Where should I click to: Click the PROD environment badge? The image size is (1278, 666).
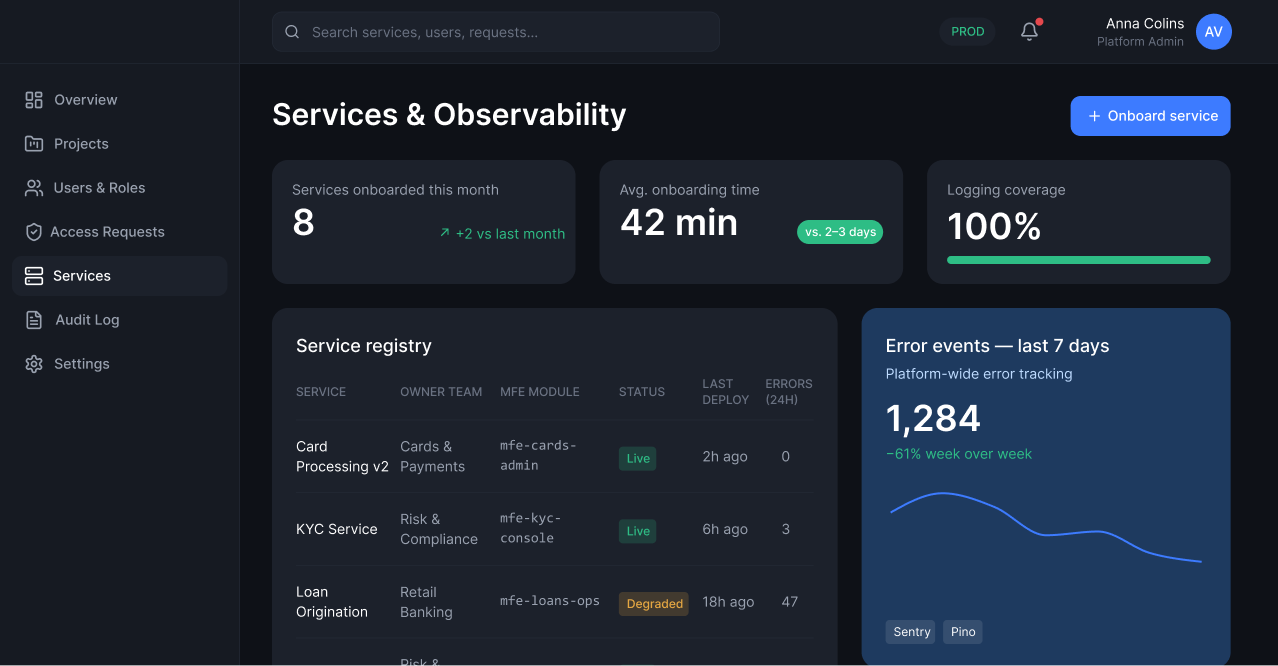coord(967,32)
